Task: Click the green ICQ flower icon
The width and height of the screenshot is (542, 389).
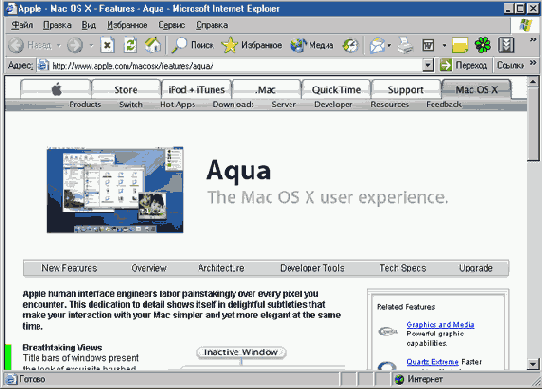Action: pyautogui.click(x=483, y=45)
